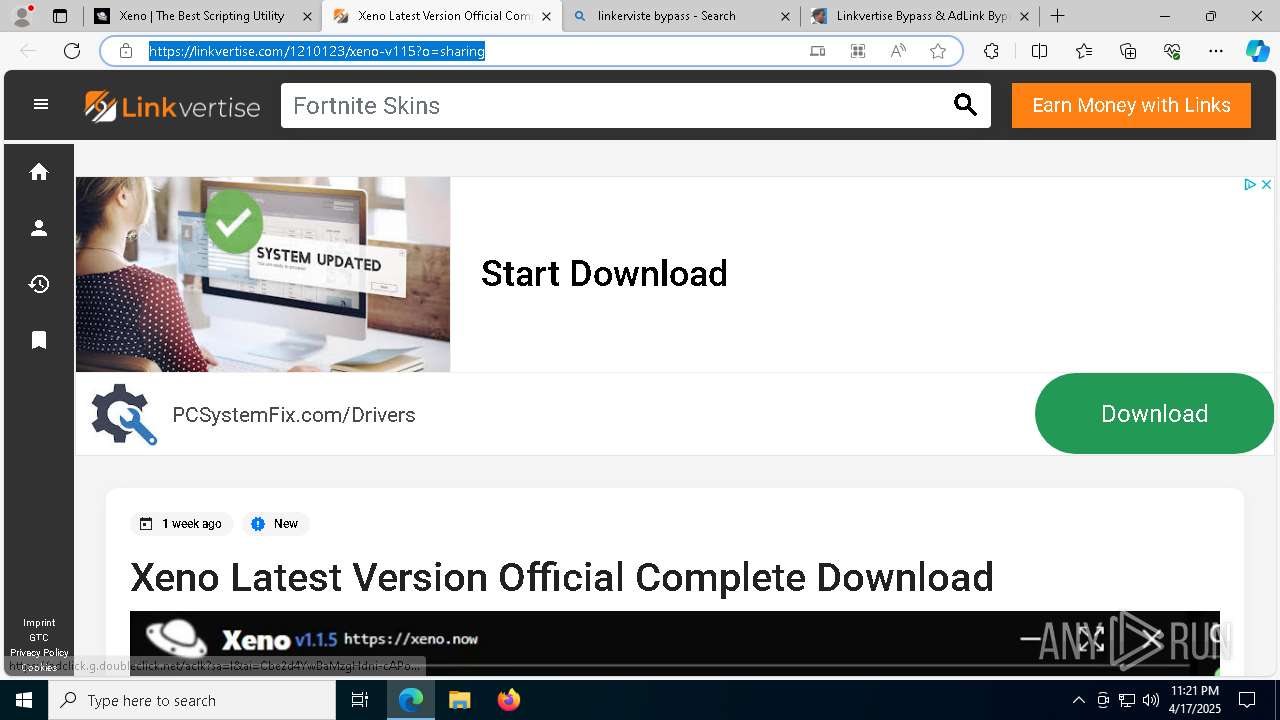Refresh the page in the browser
Image resolution: width=1280 pixels, height=720 pixels.
(72, 51)
